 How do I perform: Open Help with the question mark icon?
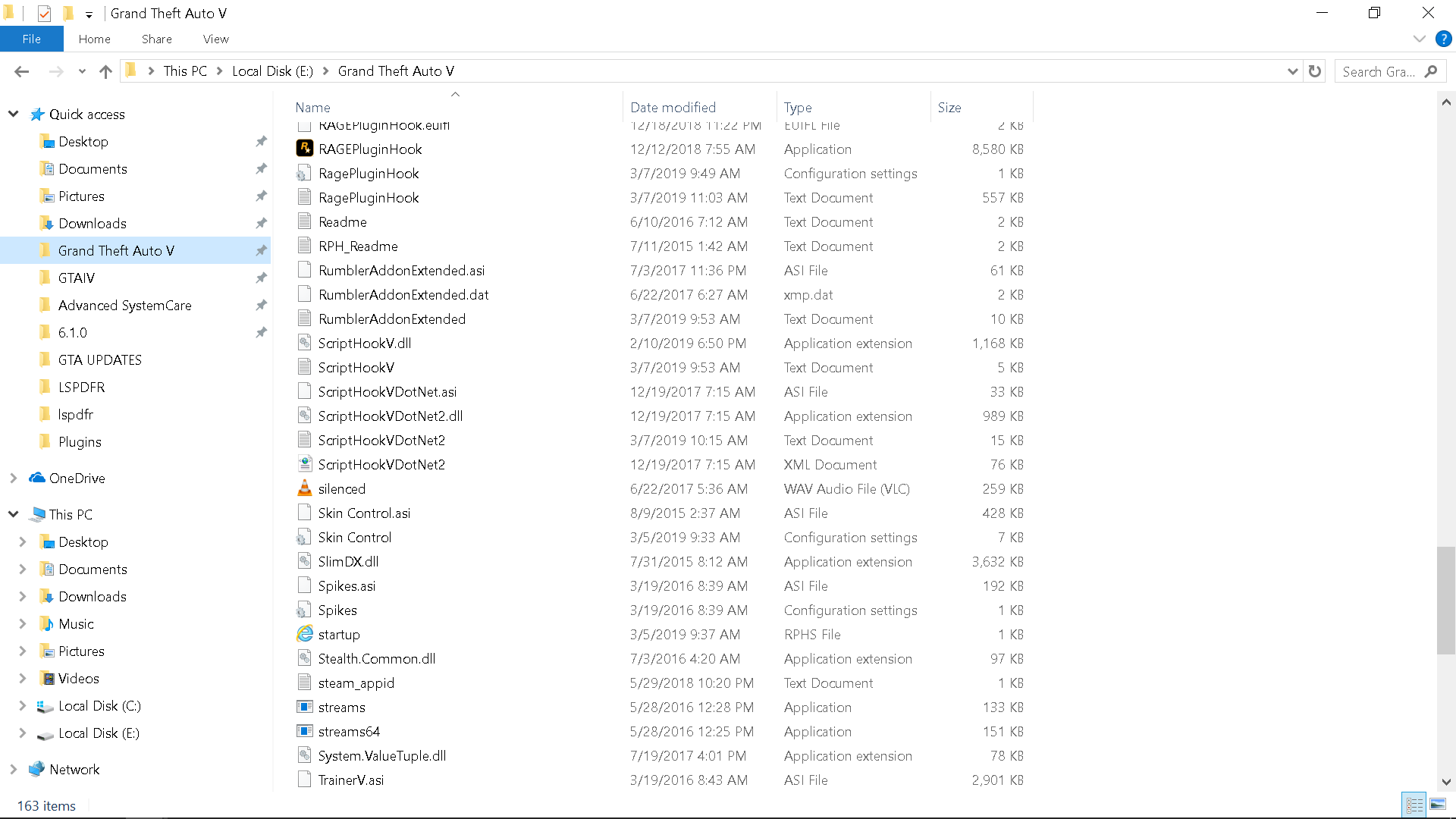point(1443,39)
